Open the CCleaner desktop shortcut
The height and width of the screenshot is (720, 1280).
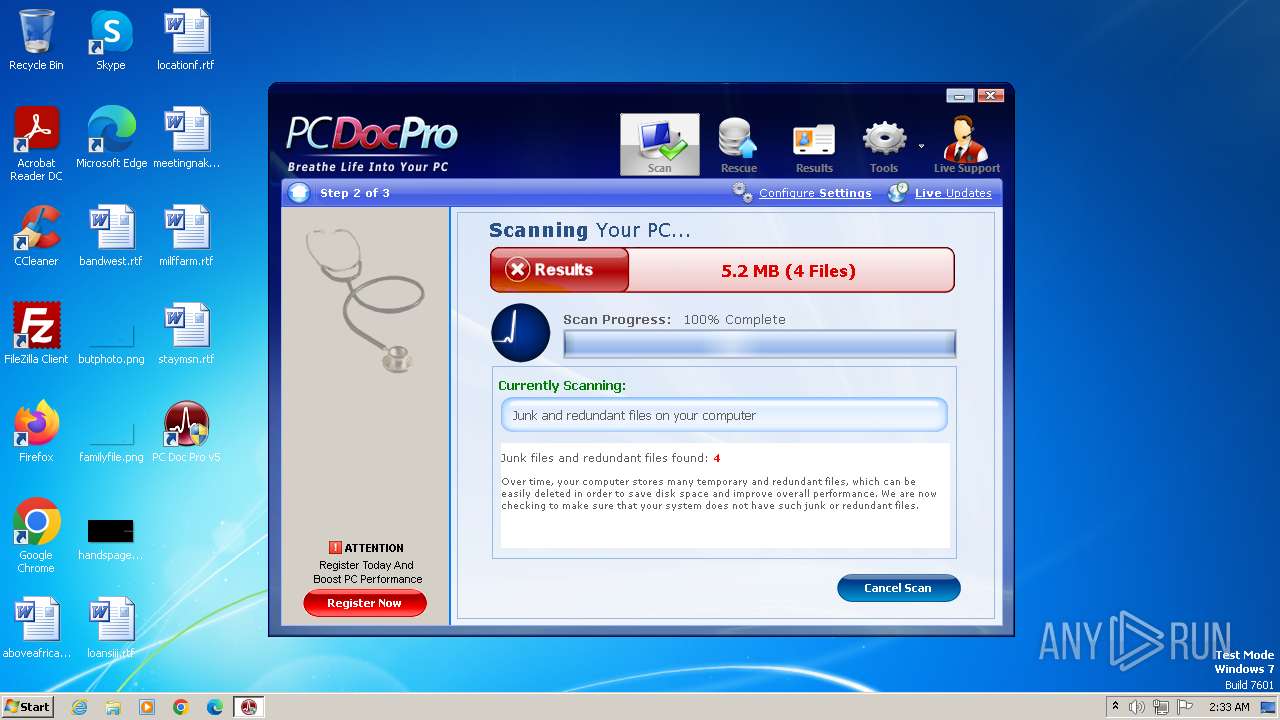[36, 236]
